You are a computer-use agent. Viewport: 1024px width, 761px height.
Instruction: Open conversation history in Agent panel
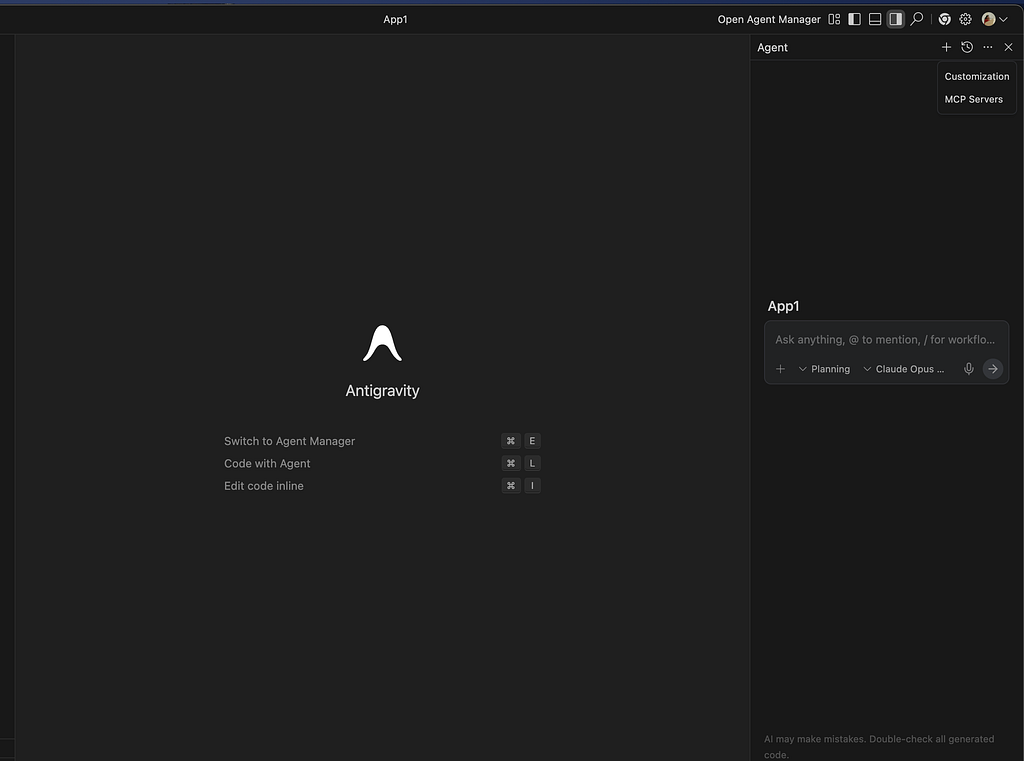click(966, 46)
